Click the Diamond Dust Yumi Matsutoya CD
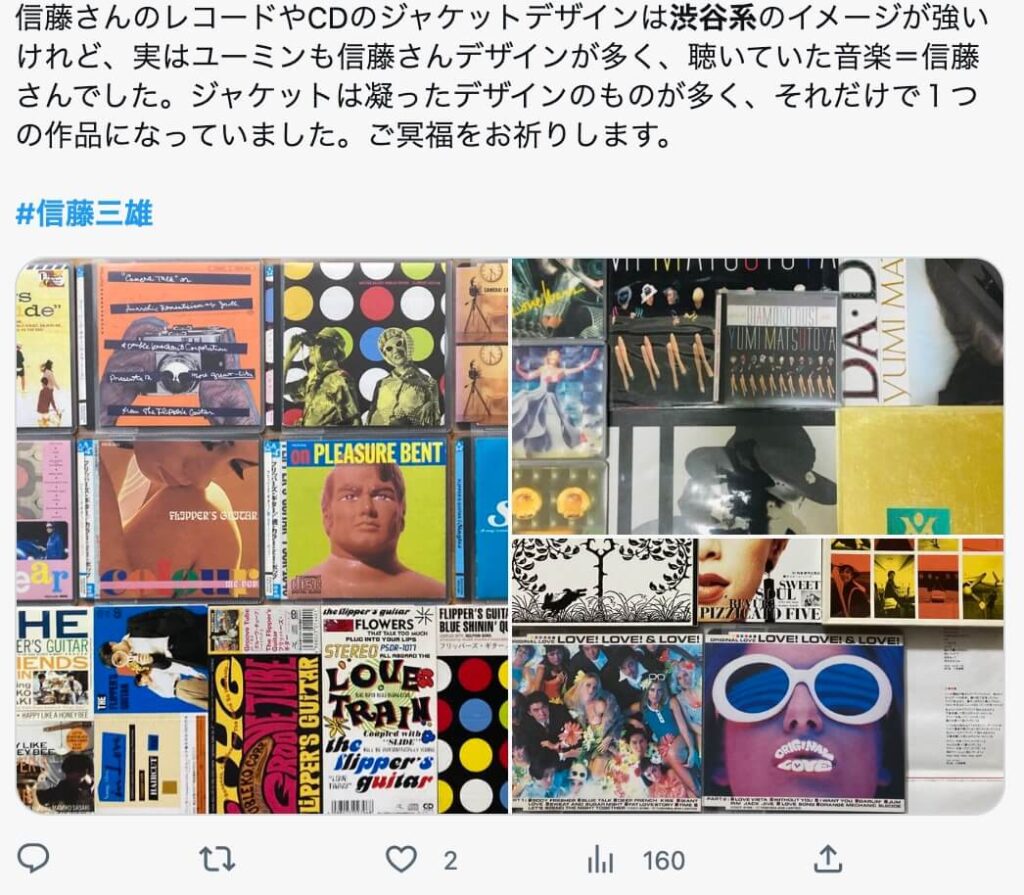 [779, 347]
